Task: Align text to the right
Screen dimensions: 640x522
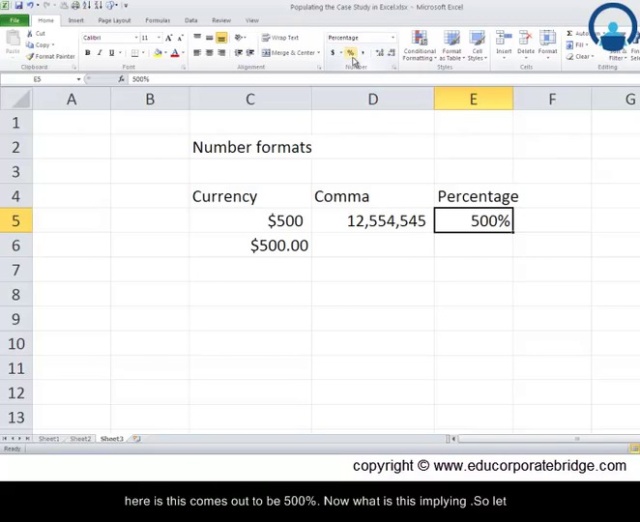Action: pos(221,53)
